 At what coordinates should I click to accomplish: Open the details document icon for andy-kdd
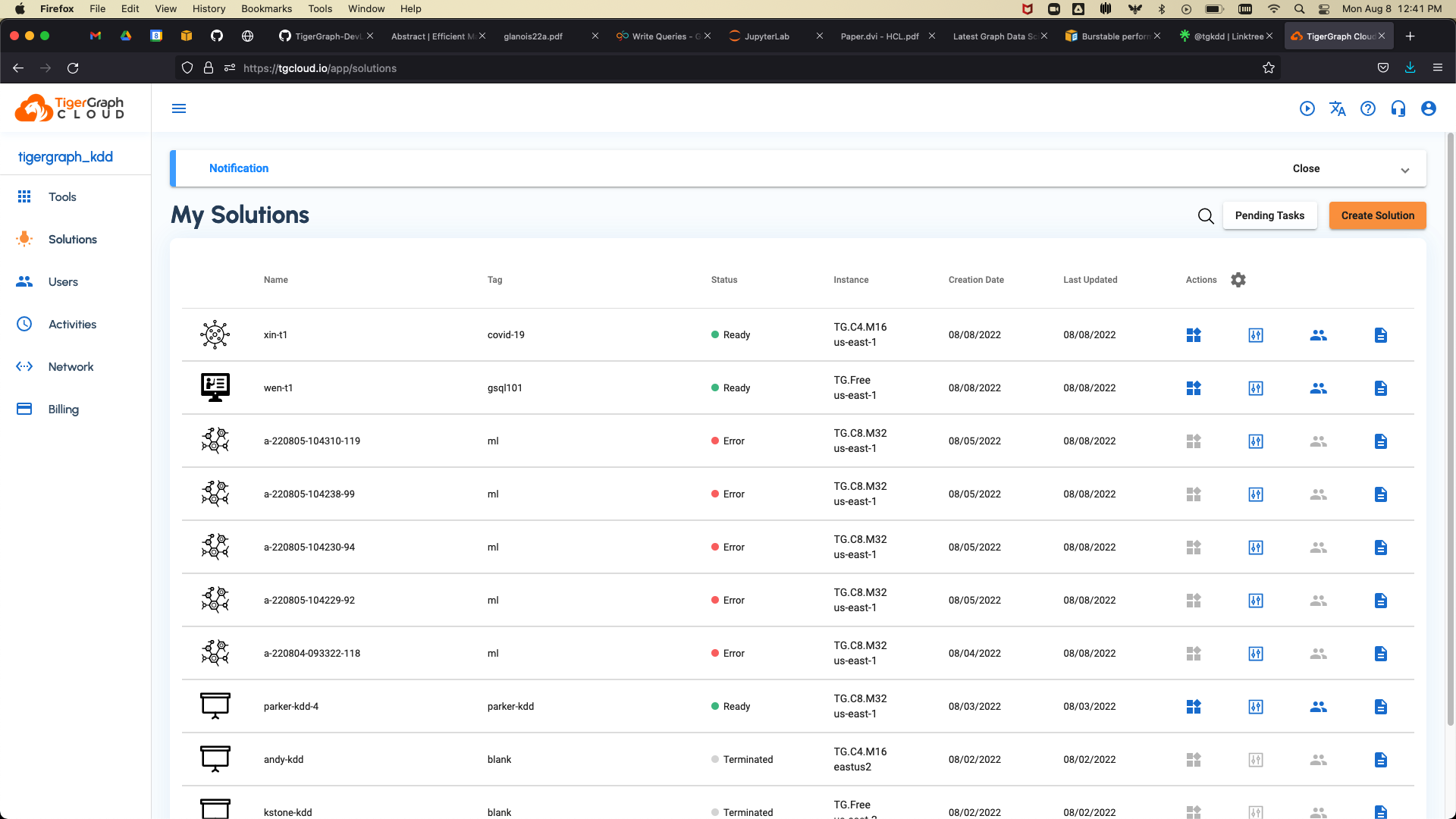[1381, 760]
